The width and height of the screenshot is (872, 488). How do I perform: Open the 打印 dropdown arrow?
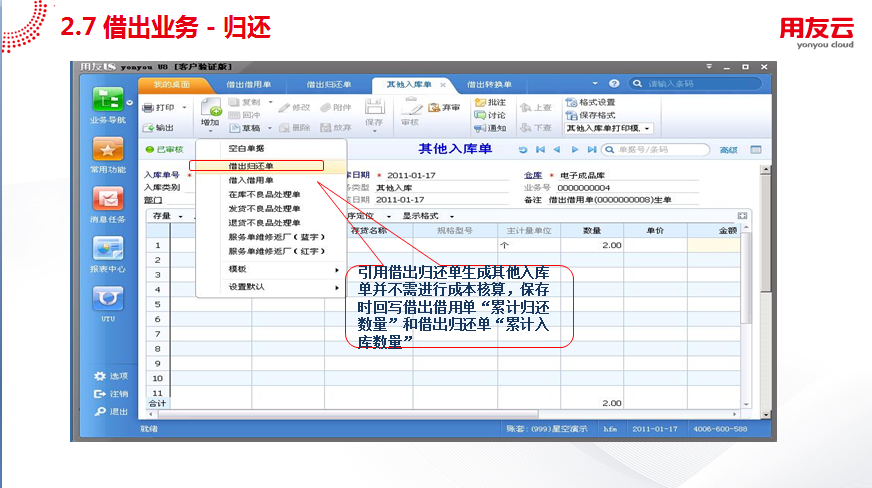pos(184,107)
